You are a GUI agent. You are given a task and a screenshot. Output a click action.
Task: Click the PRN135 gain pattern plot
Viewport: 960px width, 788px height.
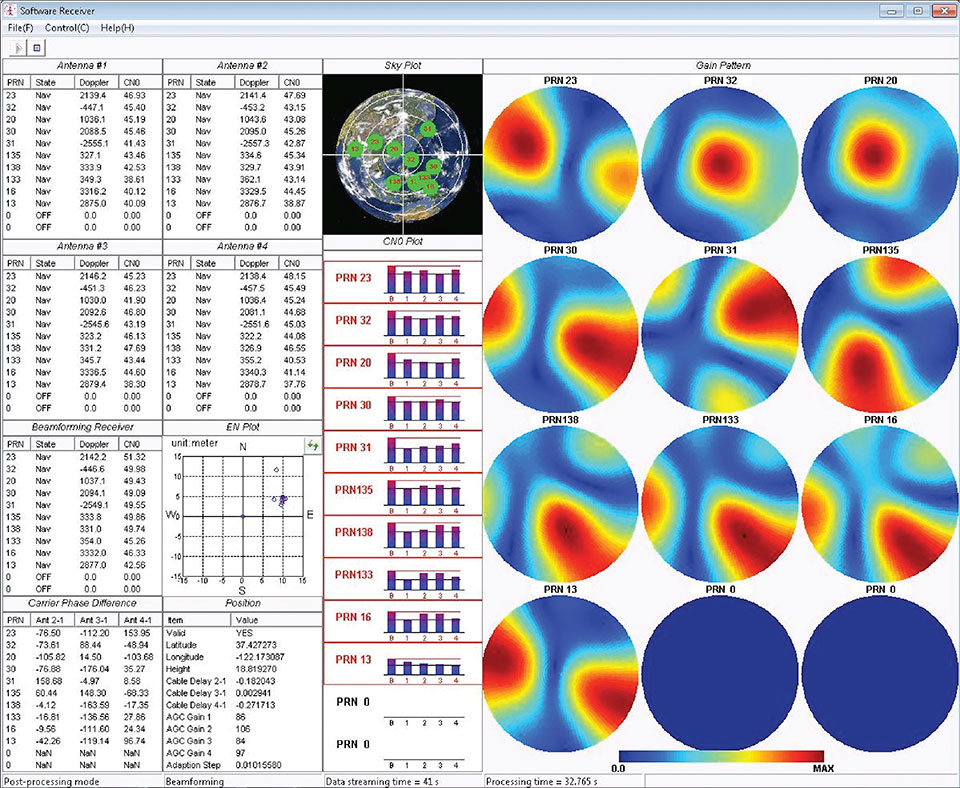point(879,331)
